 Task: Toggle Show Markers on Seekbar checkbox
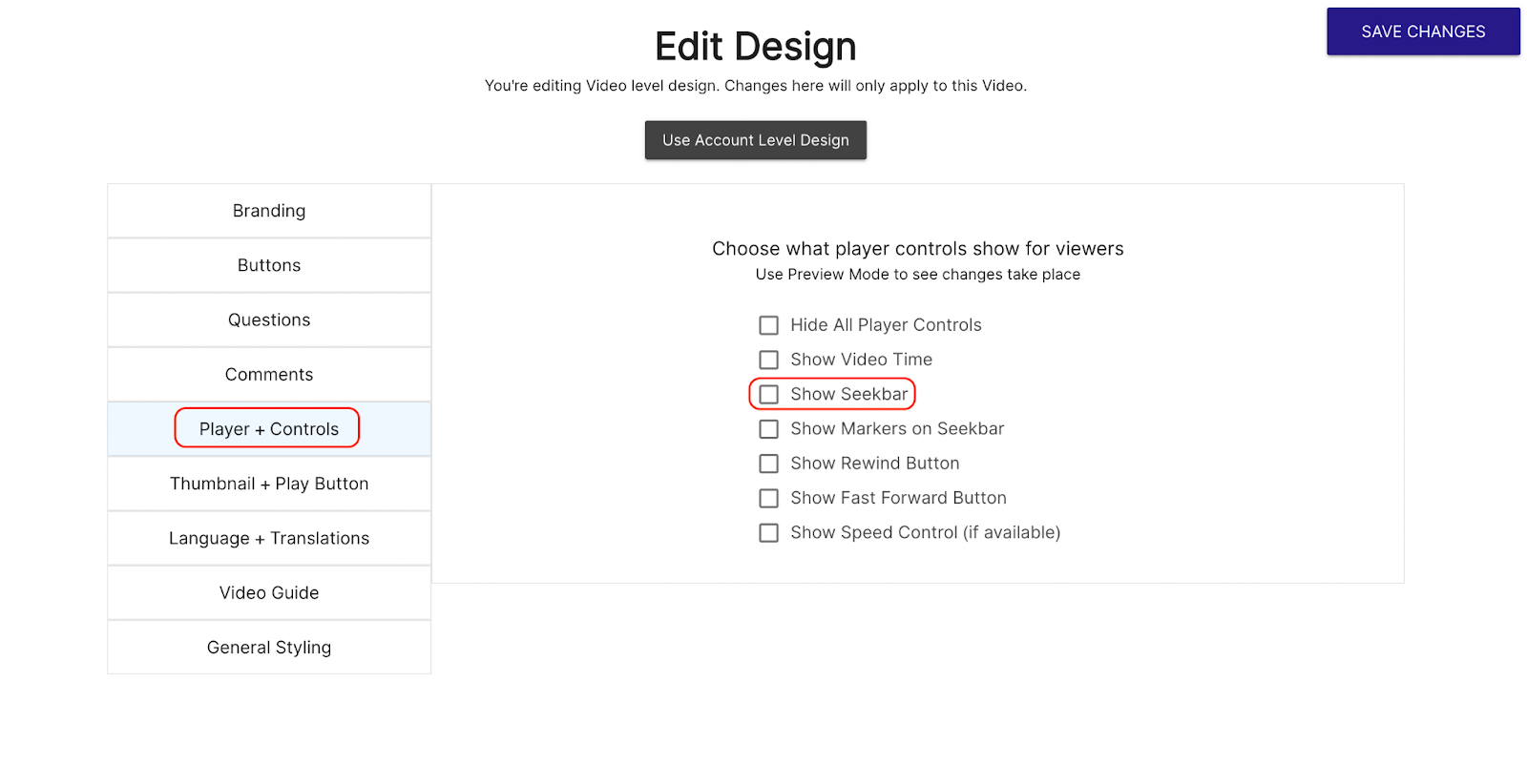768,429
